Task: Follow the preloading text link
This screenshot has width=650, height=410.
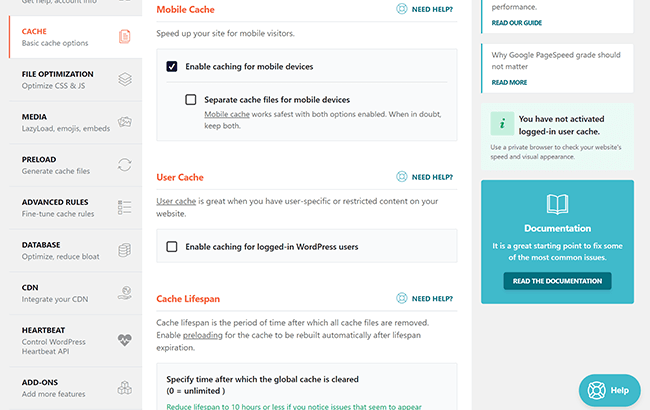Action: [x=203, y=335]
